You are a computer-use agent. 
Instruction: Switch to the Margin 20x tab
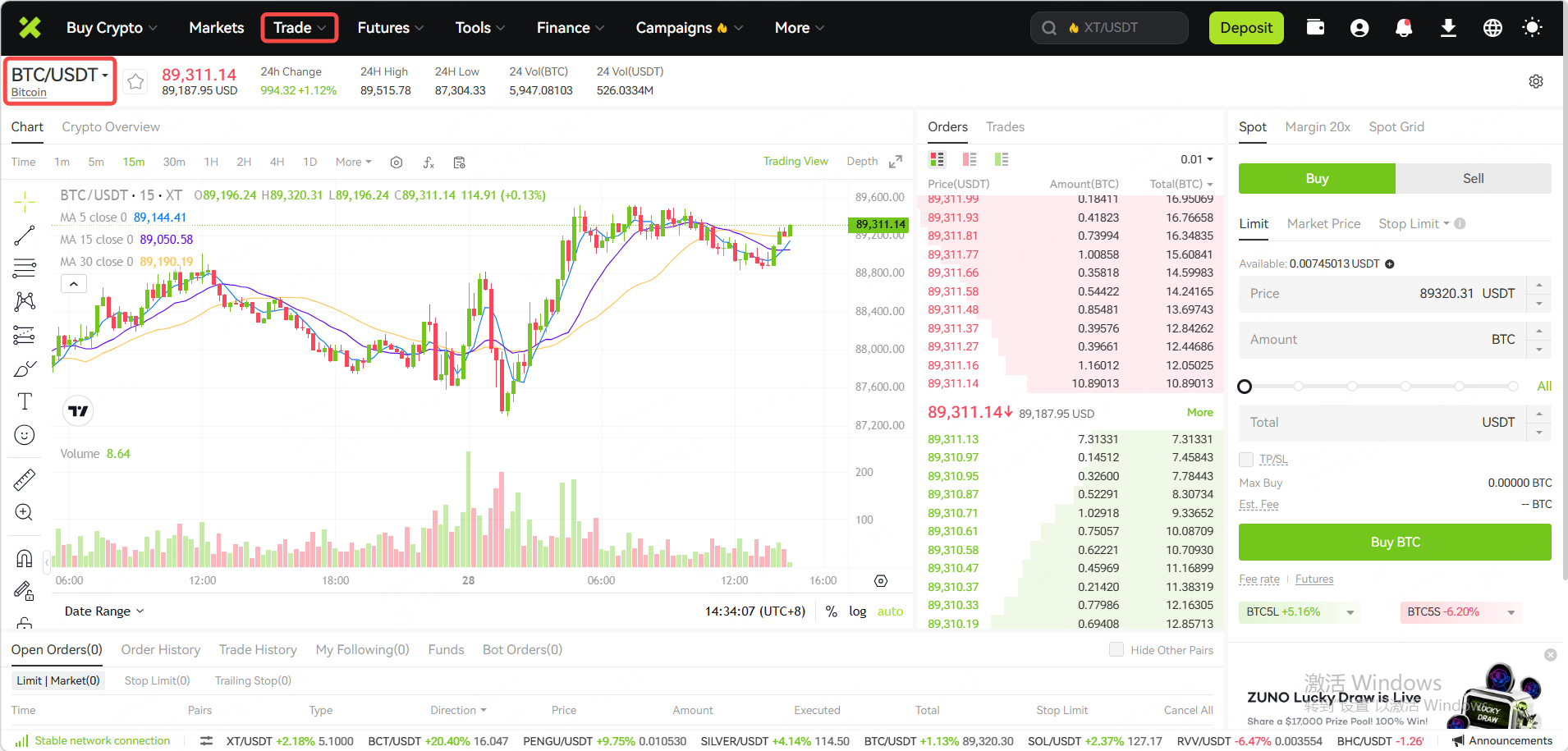pyautogui.click(x=1317, y=127)
